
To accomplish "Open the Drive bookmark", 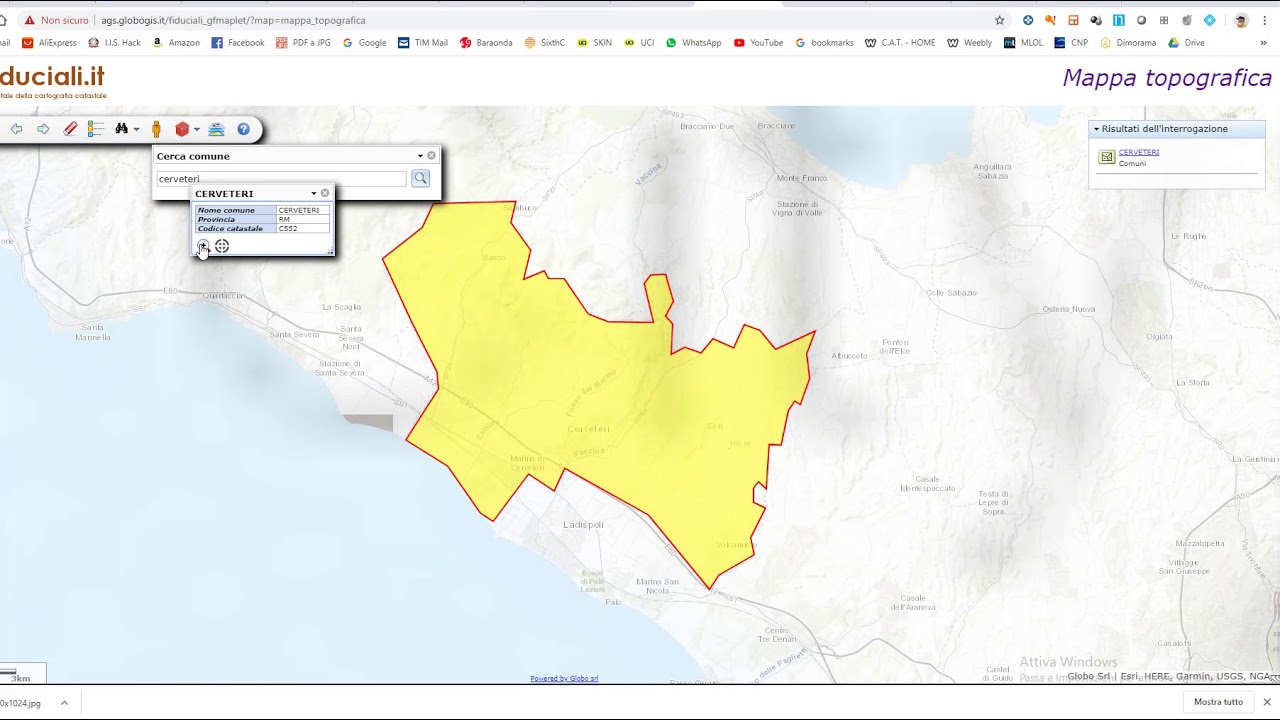I will click(1186, 43).
